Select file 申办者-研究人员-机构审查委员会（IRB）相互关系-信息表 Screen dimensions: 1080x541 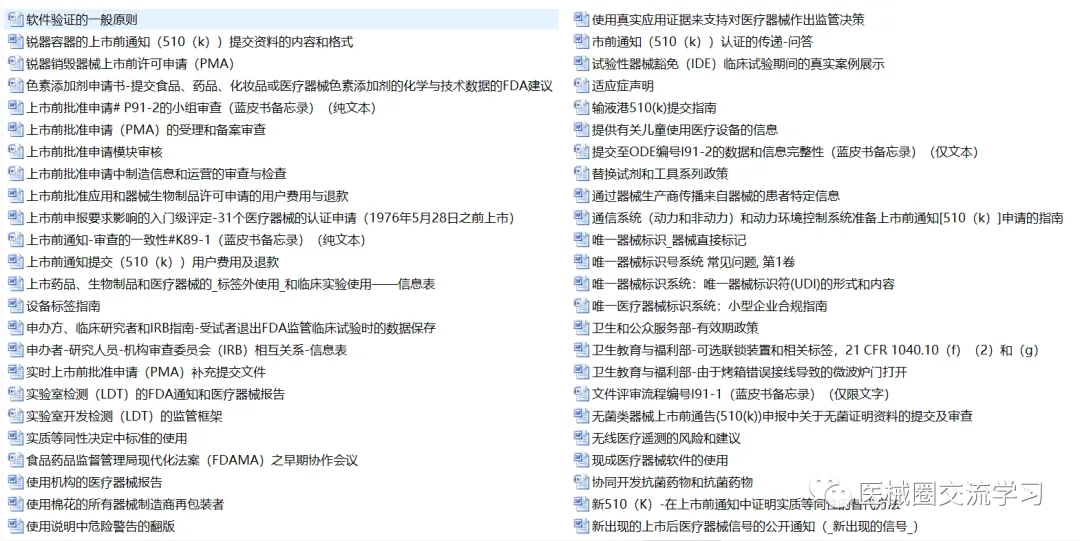187,351
